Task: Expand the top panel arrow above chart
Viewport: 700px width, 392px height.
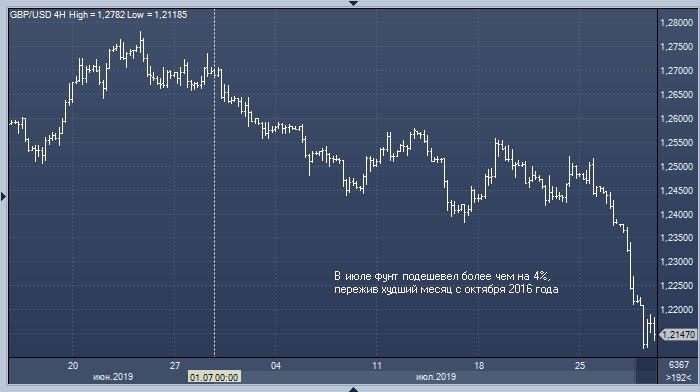Action: coord(353,3)
